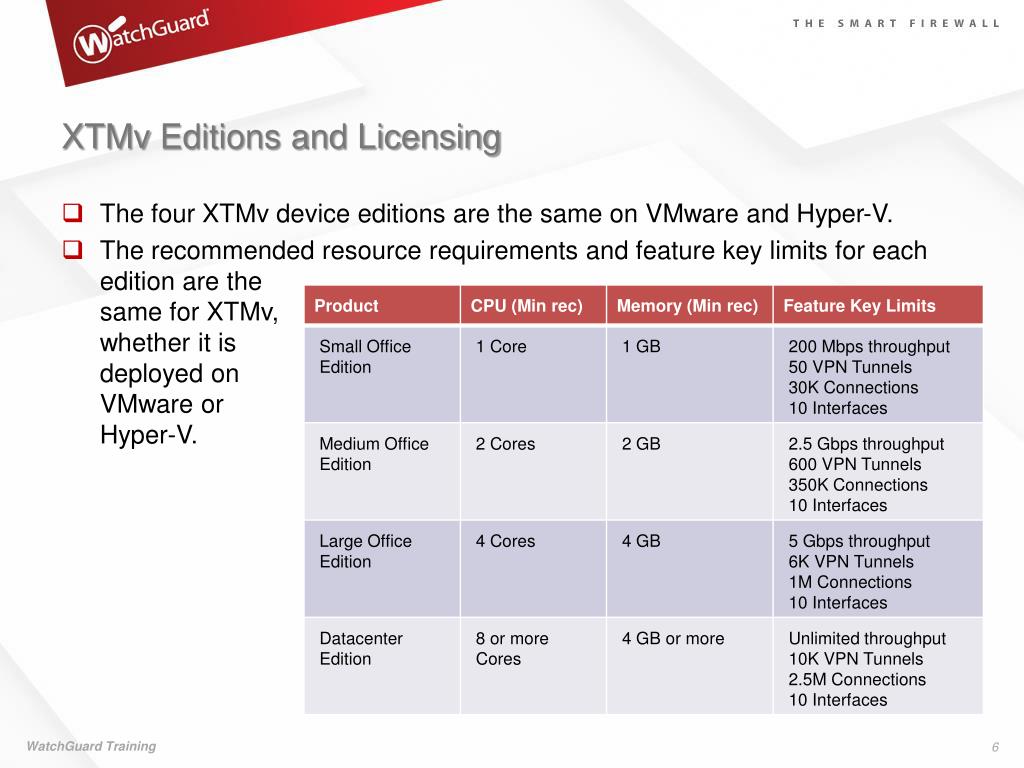Image resolution: width=1024 pixels, height=768 pixels.
Task: Click '30K Connections' text
Action: tap(853, 387)
